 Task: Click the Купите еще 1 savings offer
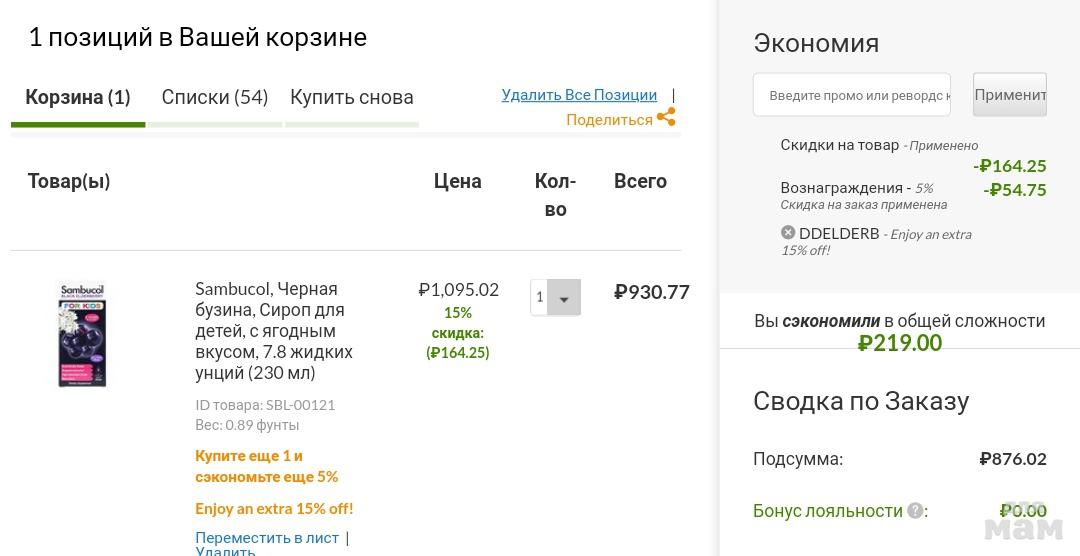pos(266,466)
